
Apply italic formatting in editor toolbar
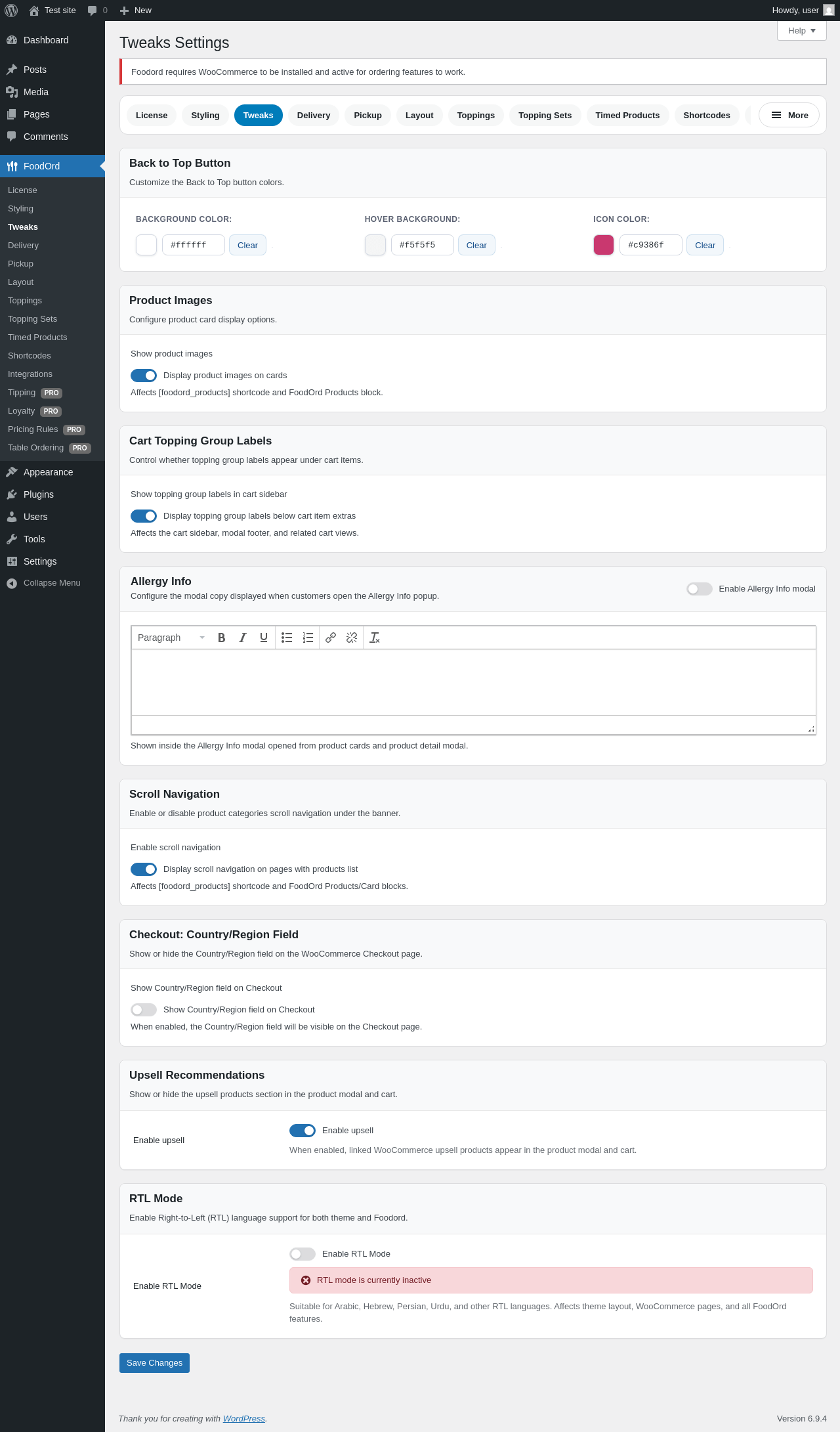(243, 638)
